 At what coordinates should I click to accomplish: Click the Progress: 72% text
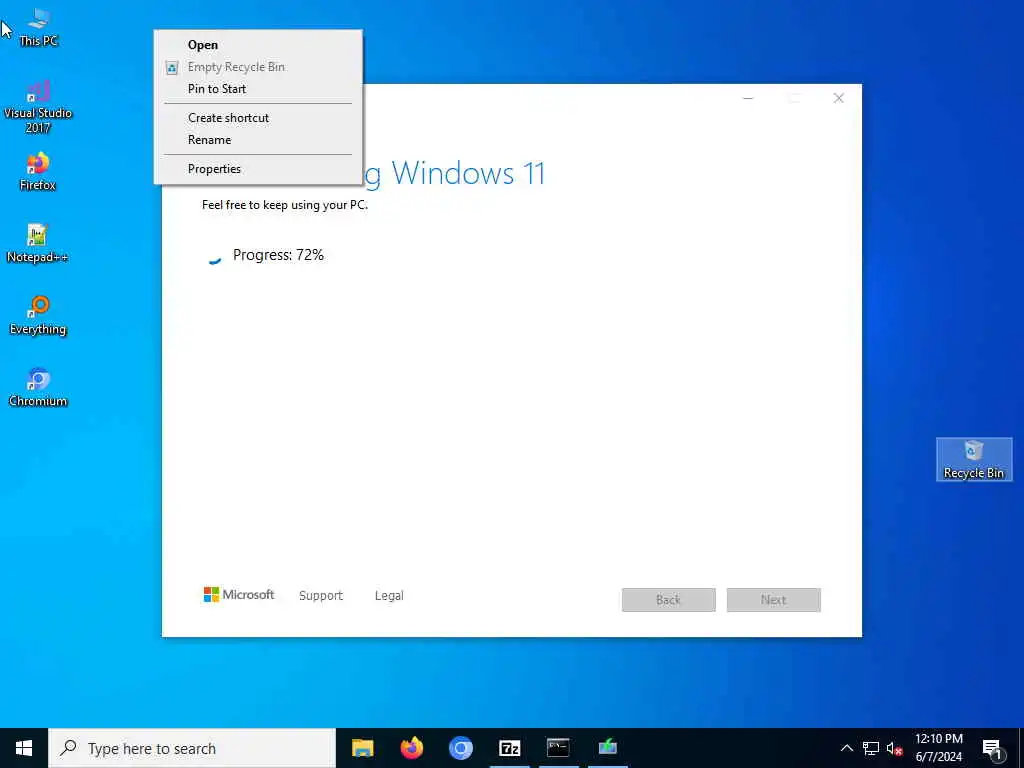coord(278,255)
